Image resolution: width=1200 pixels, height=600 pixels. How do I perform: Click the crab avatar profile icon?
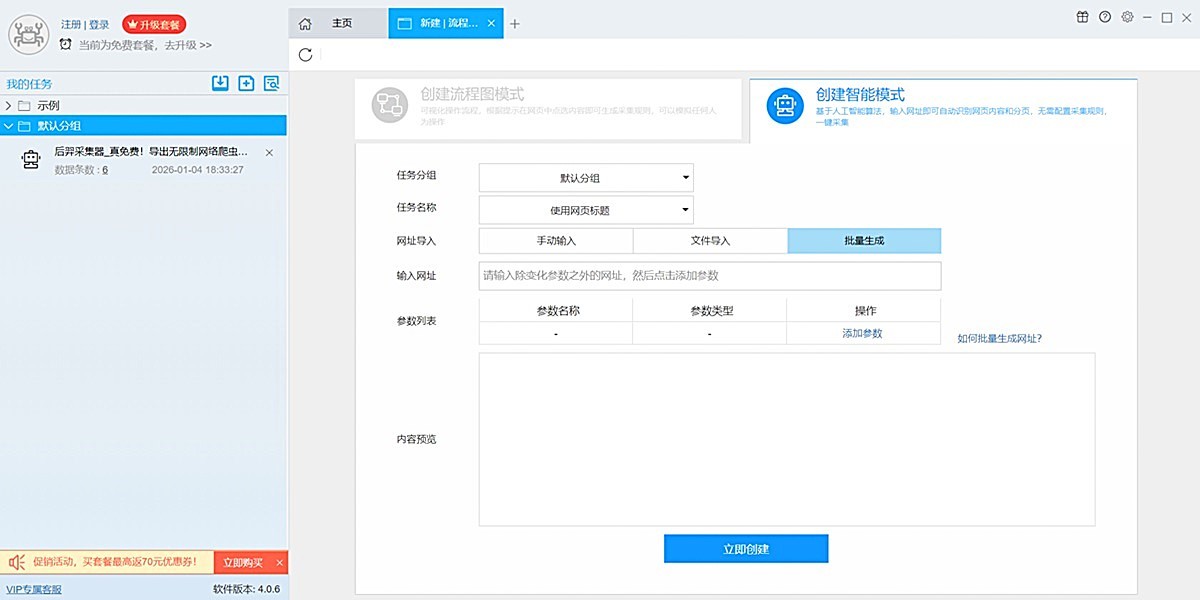29,35
